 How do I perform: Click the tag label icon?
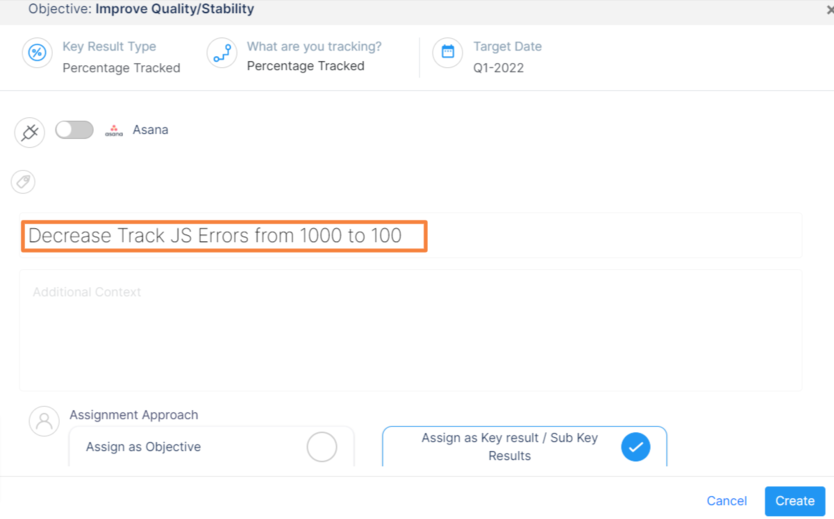(23, 182)
